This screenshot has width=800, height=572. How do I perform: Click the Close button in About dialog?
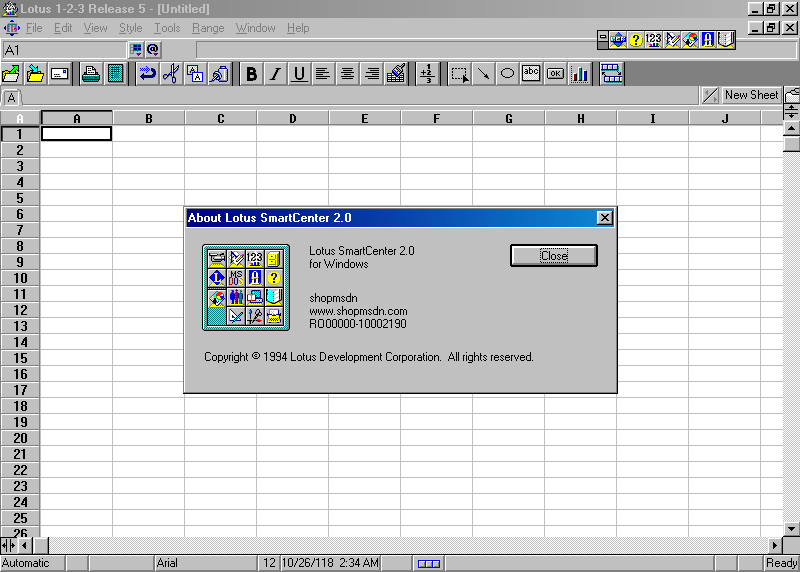tap(553, 256)
